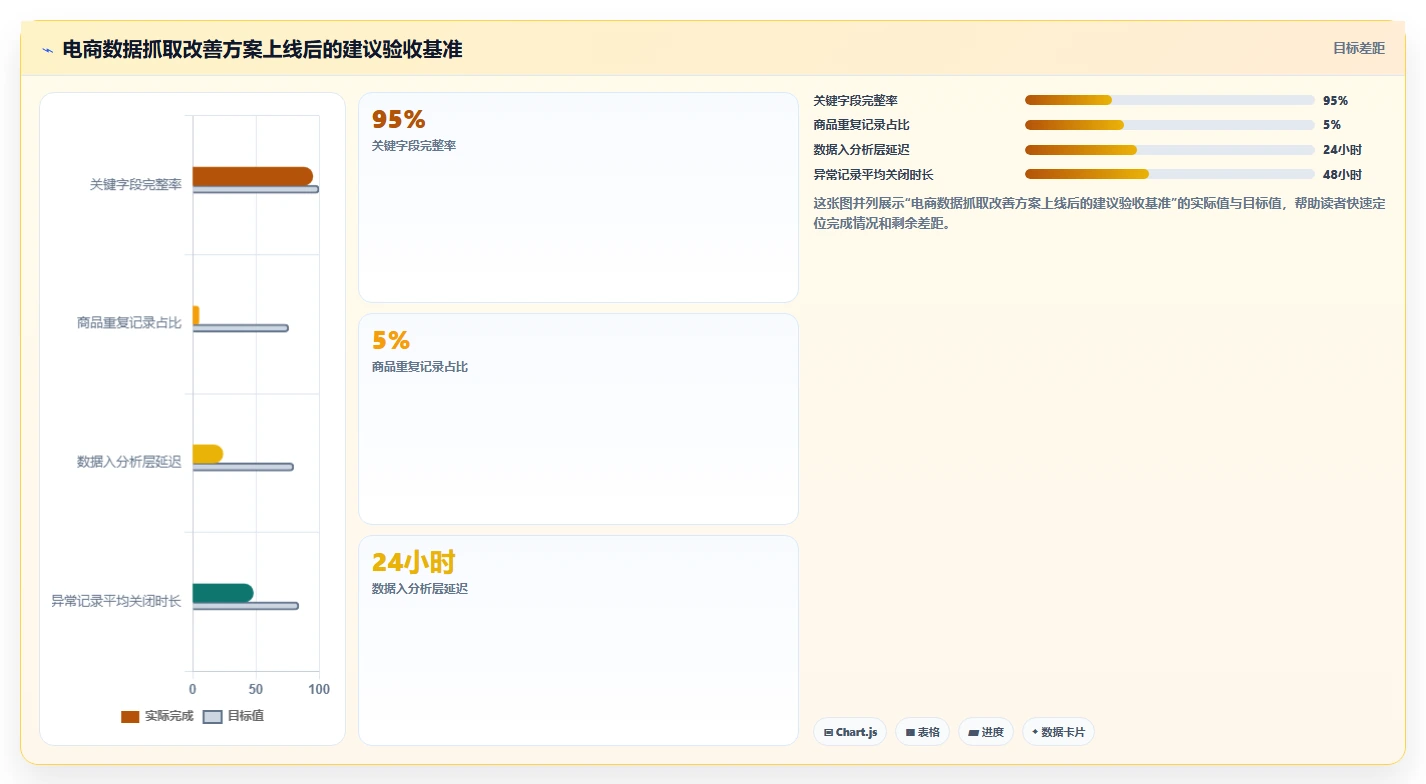
Task: Click 异常记录平均关闭时长 label in progress list
Action: pos(874,174)
